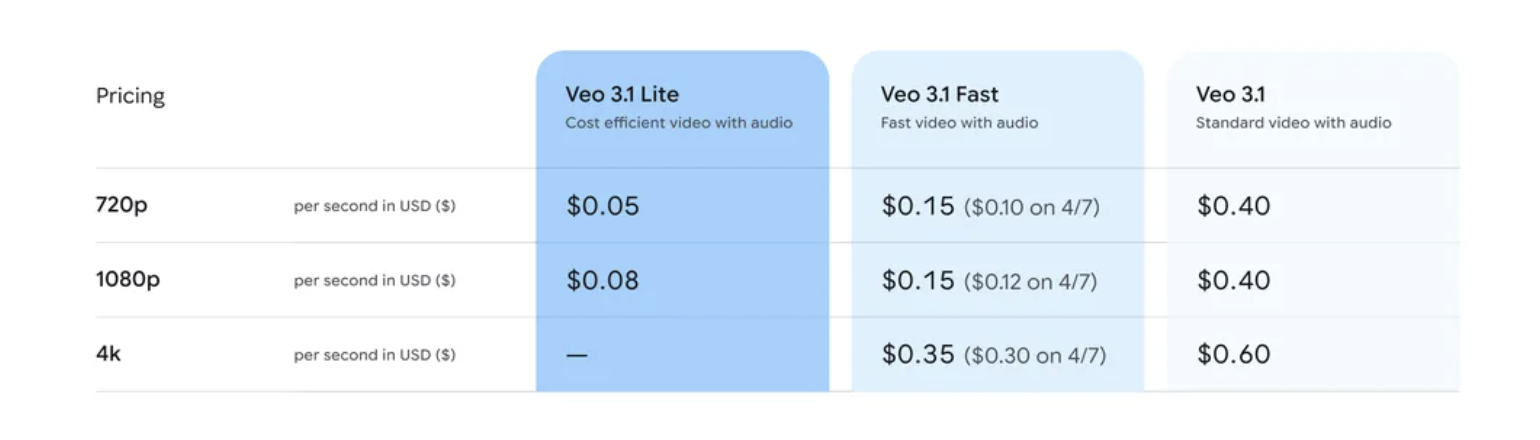Click the Veo 3.1 Fast 4k $0.35 price
Viewport: 1540px width, 440px height.
(918, 354)
